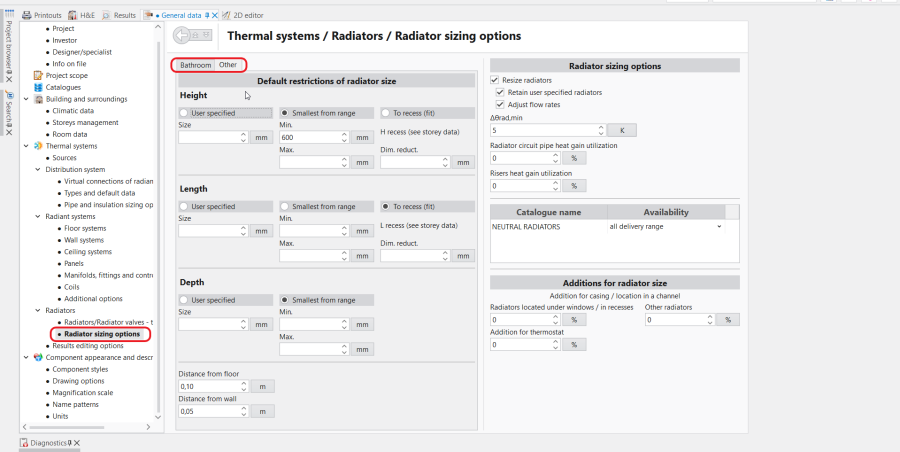Screen dimensions: 900x452
Task: Close the Project browser side panel
Action: pos(9,79)
